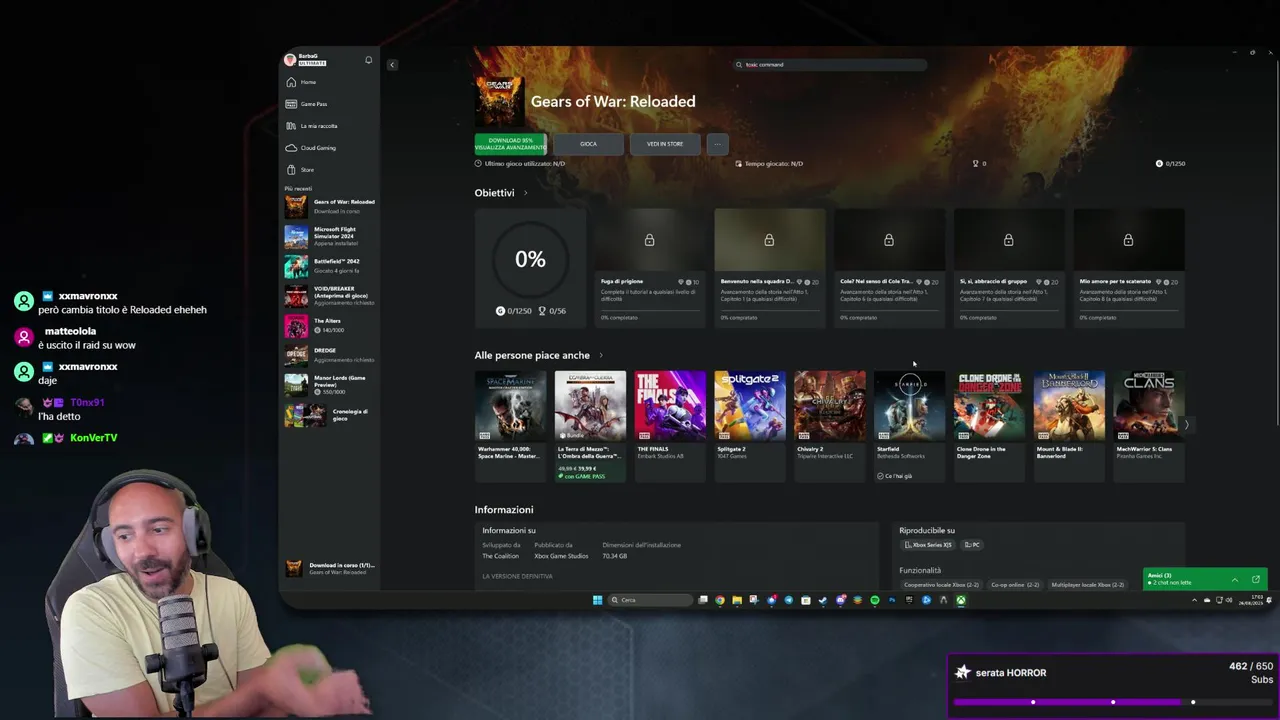This screenshot has height=720, width=1280.
Task: Open Xbox app icon in taskbar
Action: pyautogui.click(x=960, y=600)
